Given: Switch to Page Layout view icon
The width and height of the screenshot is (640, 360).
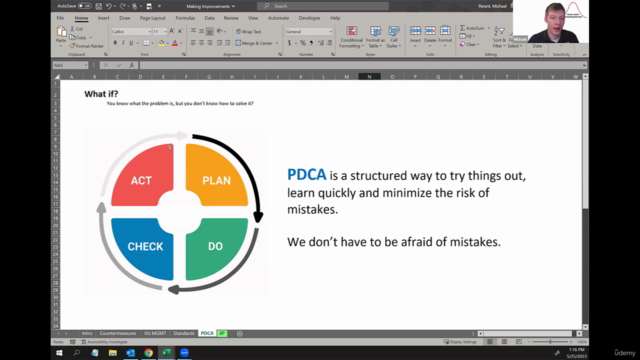Looking at the screenshot, I should pos(504,342).
